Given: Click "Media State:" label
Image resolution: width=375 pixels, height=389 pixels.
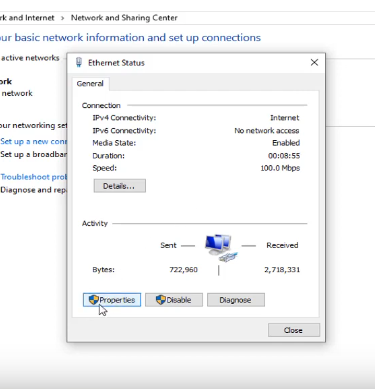Looking at the screenshot, I should coord(114,143).
